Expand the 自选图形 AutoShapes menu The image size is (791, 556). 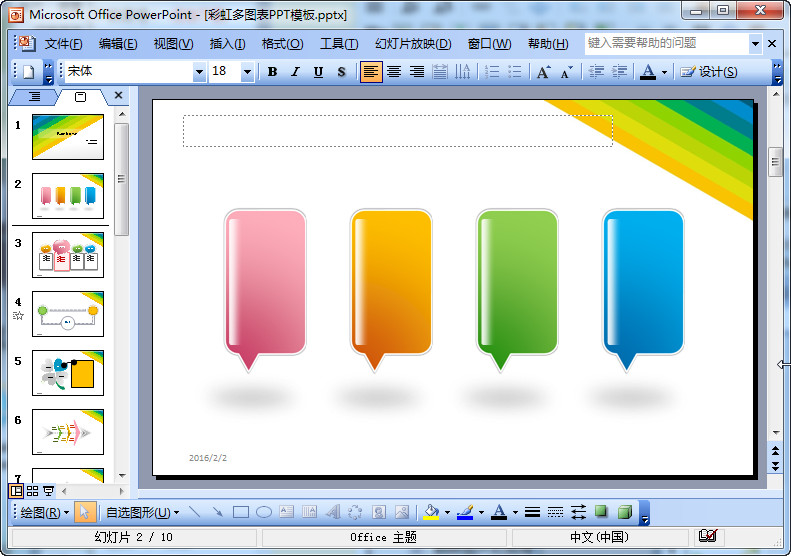click(143, 512)
